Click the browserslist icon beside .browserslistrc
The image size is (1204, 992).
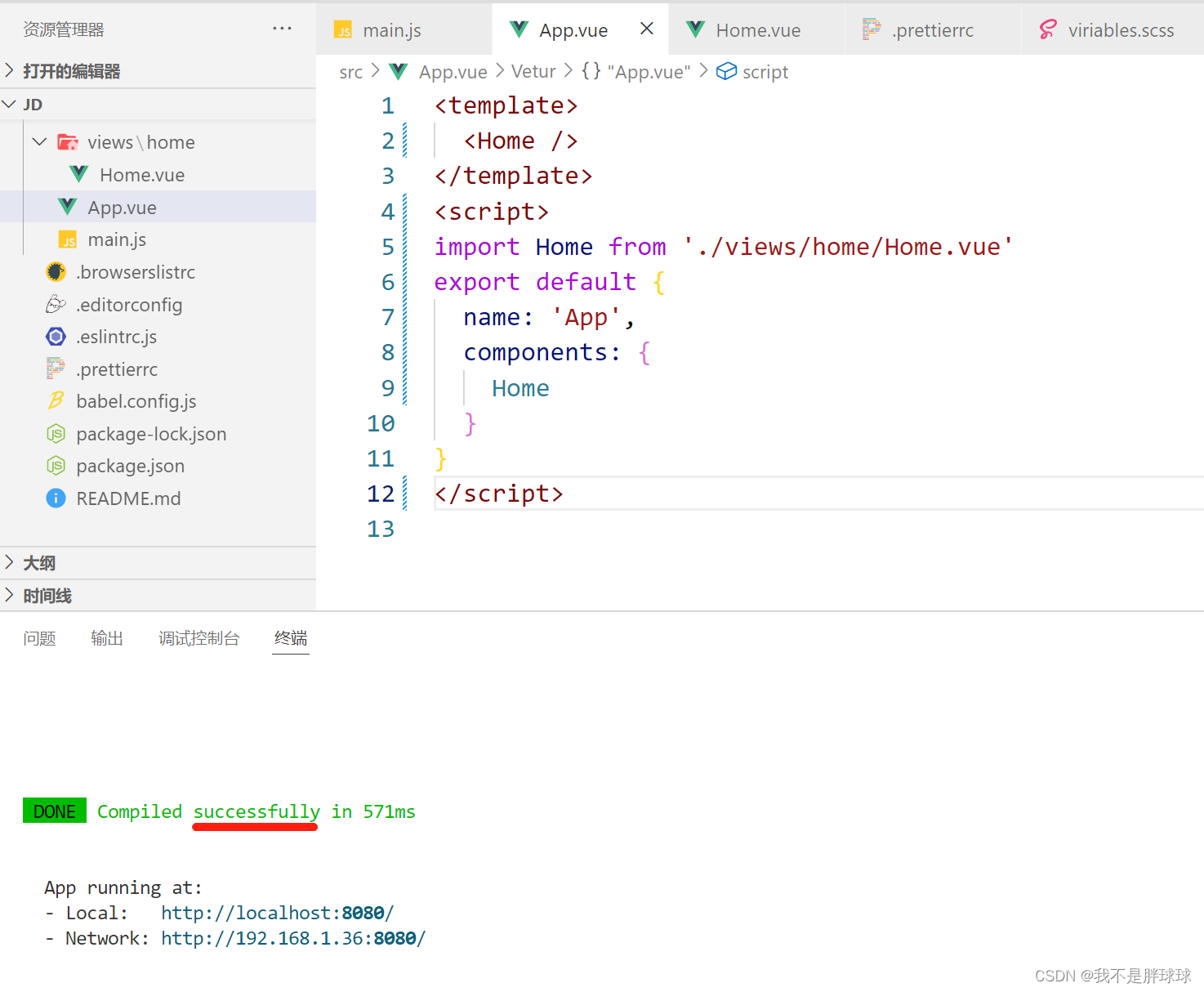[56, 271]
